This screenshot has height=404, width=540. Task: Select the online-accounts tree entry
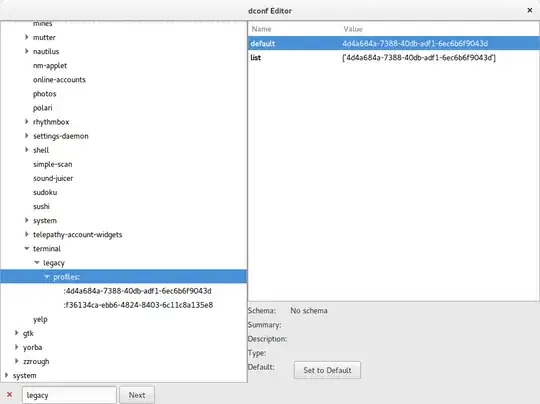tap(59, 80)
